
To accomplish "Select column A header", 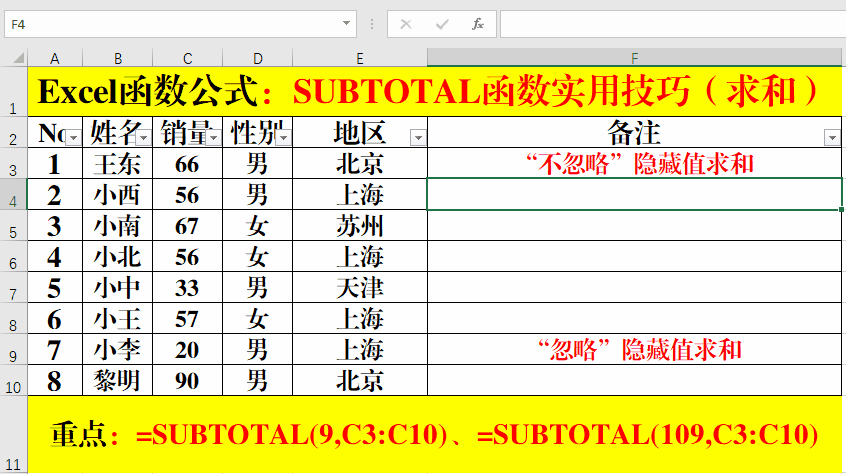I will coord(55,58).
